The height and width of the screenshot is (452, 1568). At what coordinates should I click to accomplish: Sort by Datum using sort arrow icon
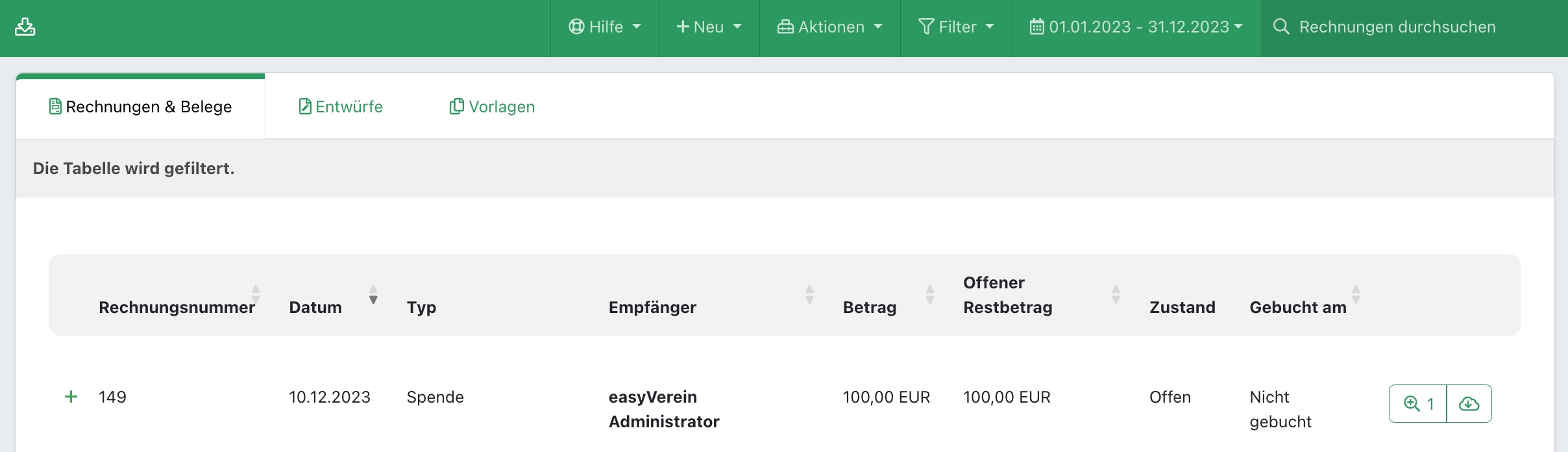[x=373, y=294]
